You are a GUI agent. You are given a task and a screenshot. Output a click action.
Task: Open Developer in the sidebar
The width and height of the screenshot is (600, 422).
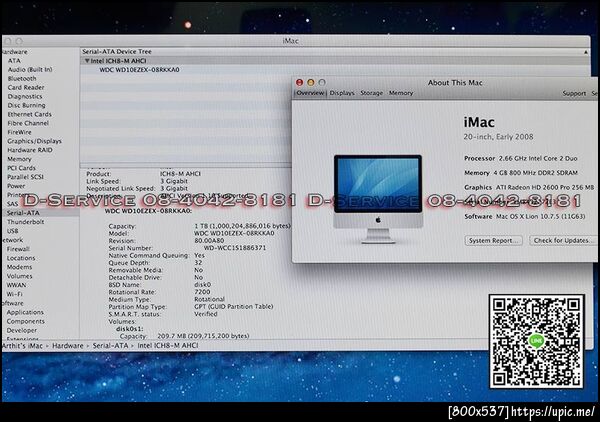pos(21,330)
